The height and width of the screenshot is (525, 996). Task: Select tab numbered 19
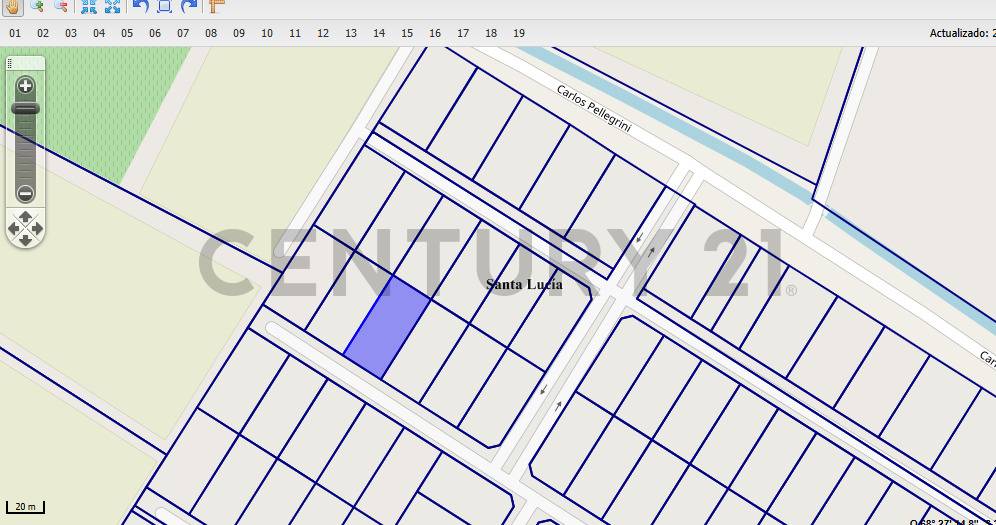[519, 33]
